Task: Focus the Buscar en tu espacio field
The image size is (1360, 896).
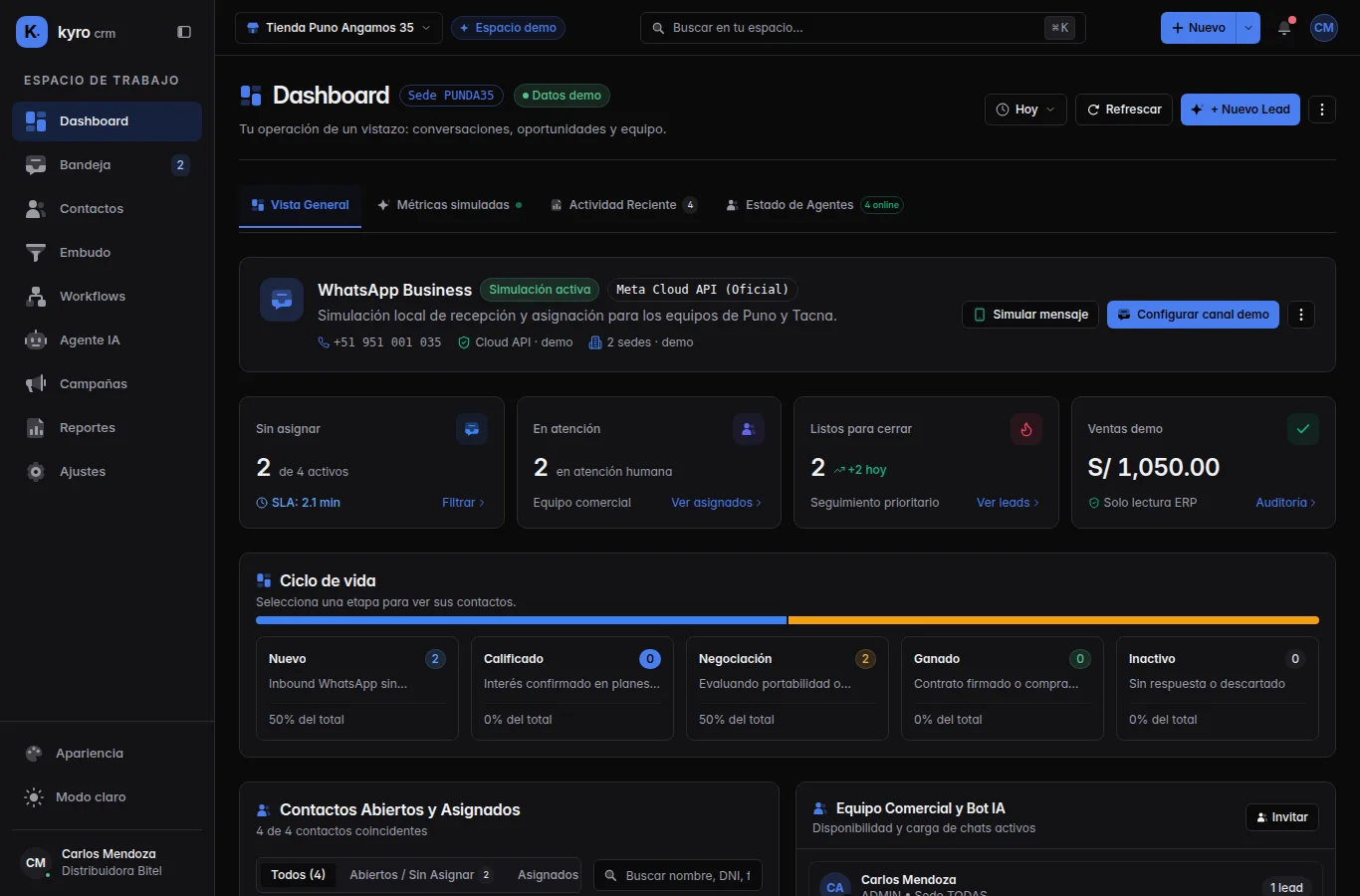Action: coord(862,28)
